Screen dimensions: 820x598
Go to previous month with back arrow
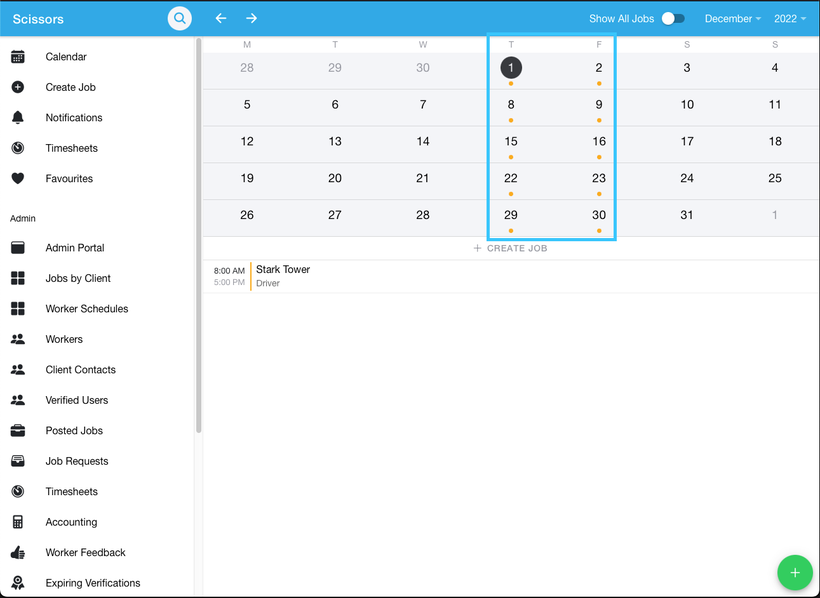pos(221,18)
